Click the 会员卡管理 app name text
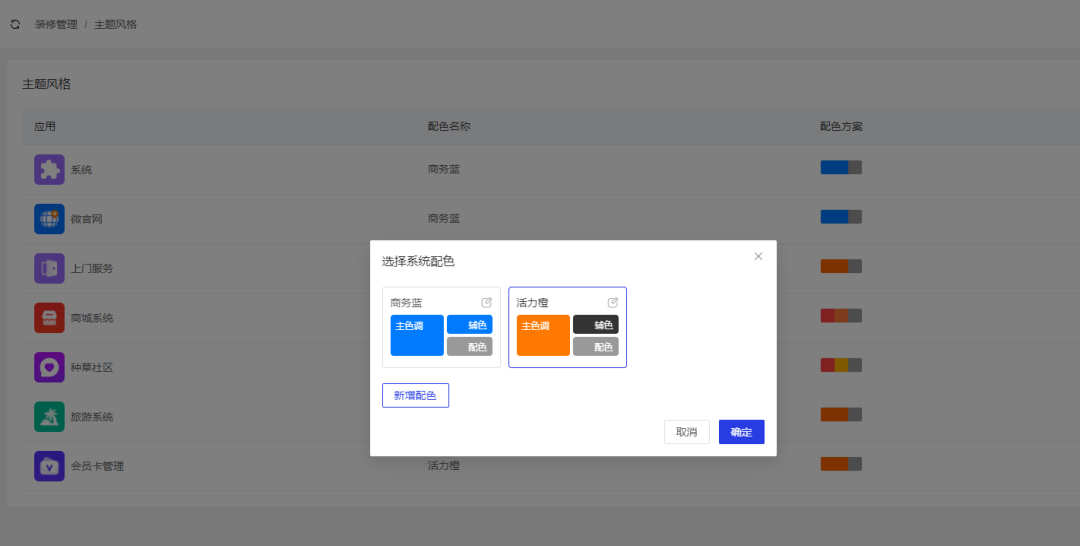The image size is (1080, 546). [98, 466]
